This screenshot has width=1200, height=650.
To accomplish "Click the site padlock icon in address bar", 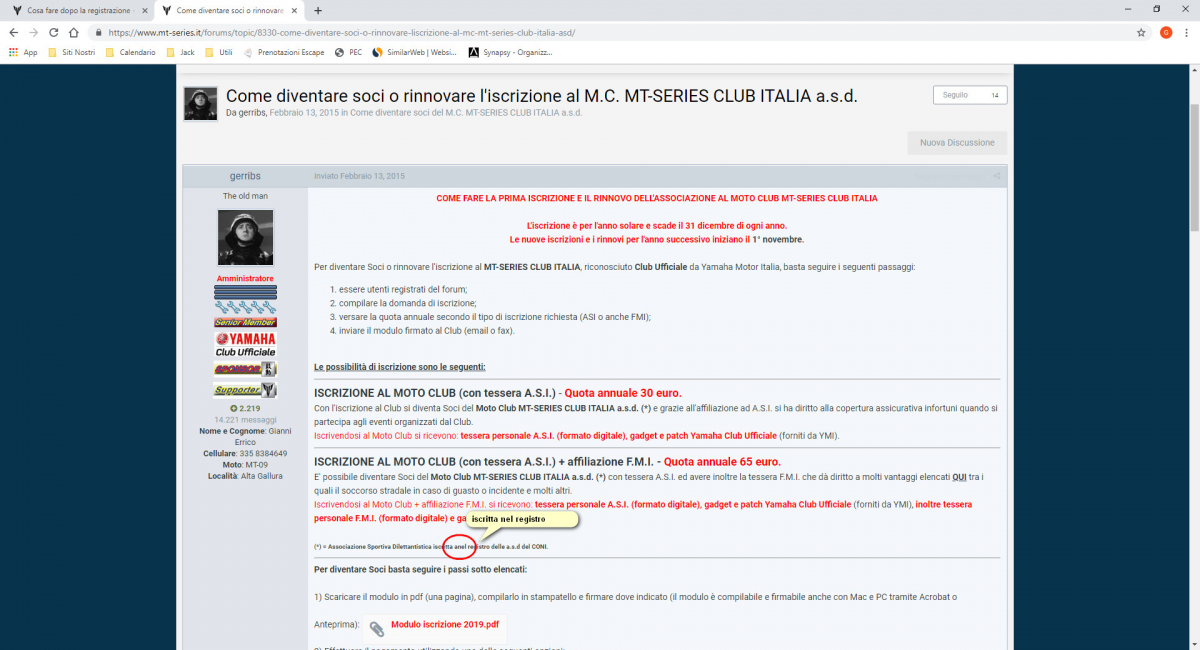I will (100, 32).
